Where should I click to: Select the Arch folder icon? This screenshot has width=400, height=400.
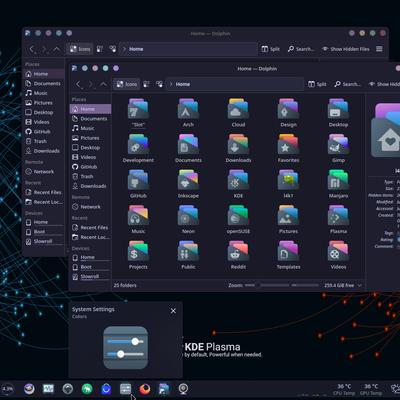188,109
